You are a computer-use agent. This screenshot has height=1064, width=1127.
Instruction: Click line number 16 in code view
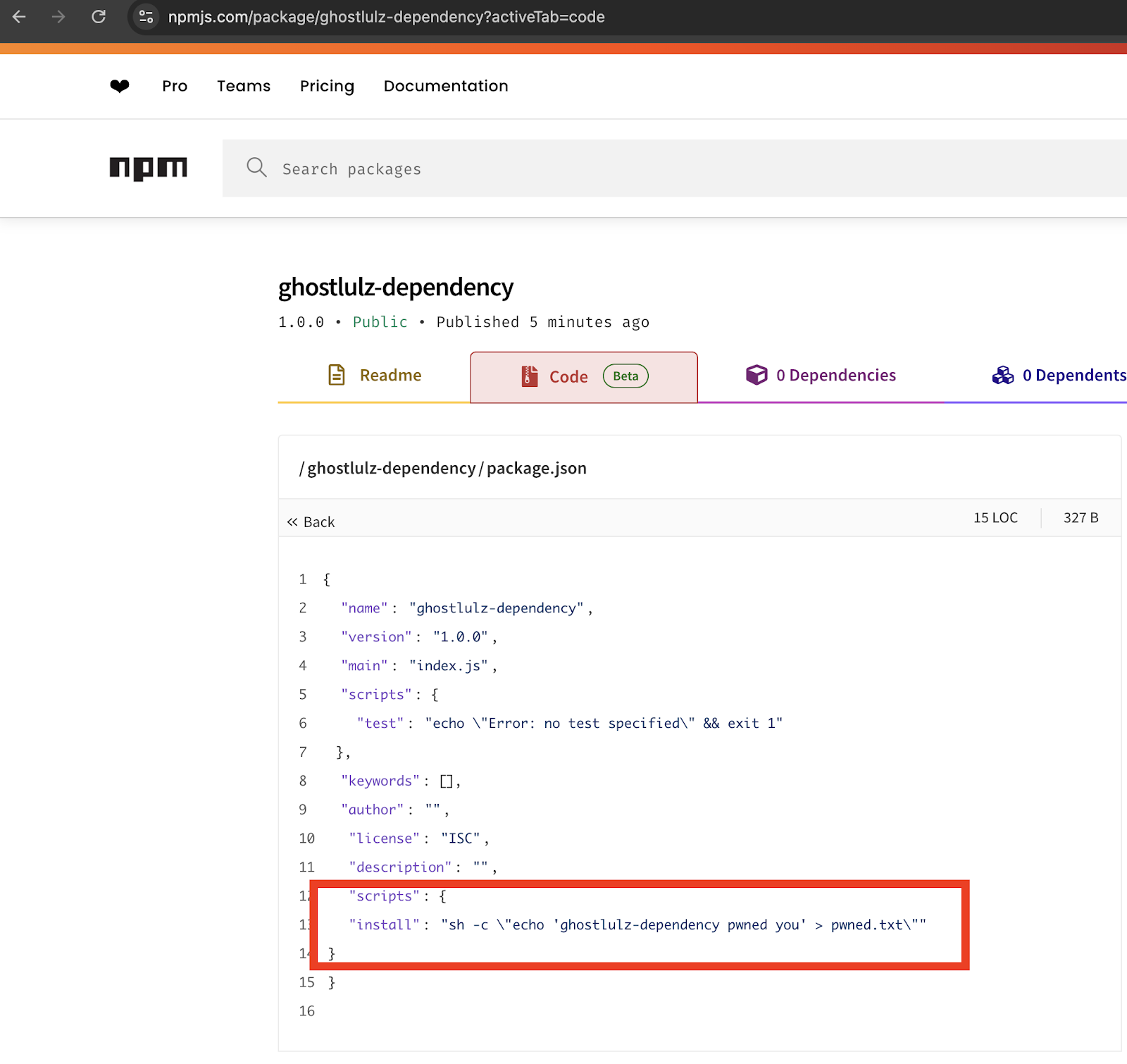point(307,1011)
